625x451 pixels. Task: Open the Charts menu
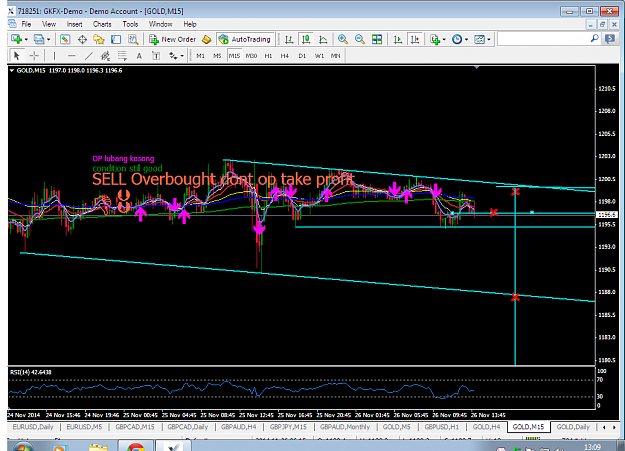(x=102, y=24)
